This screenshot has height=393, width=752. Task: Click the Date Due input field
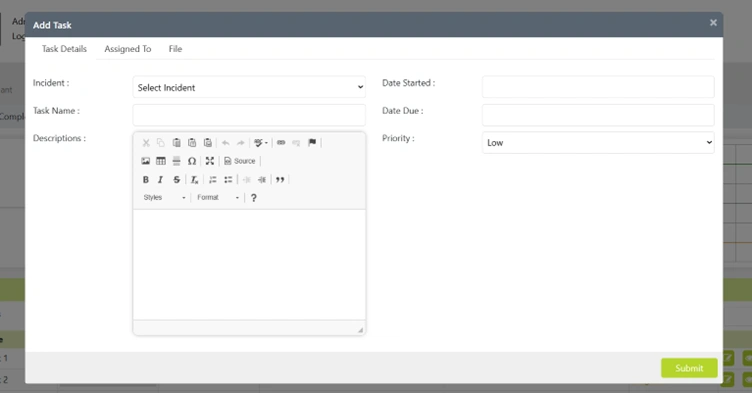pos(598,115)
